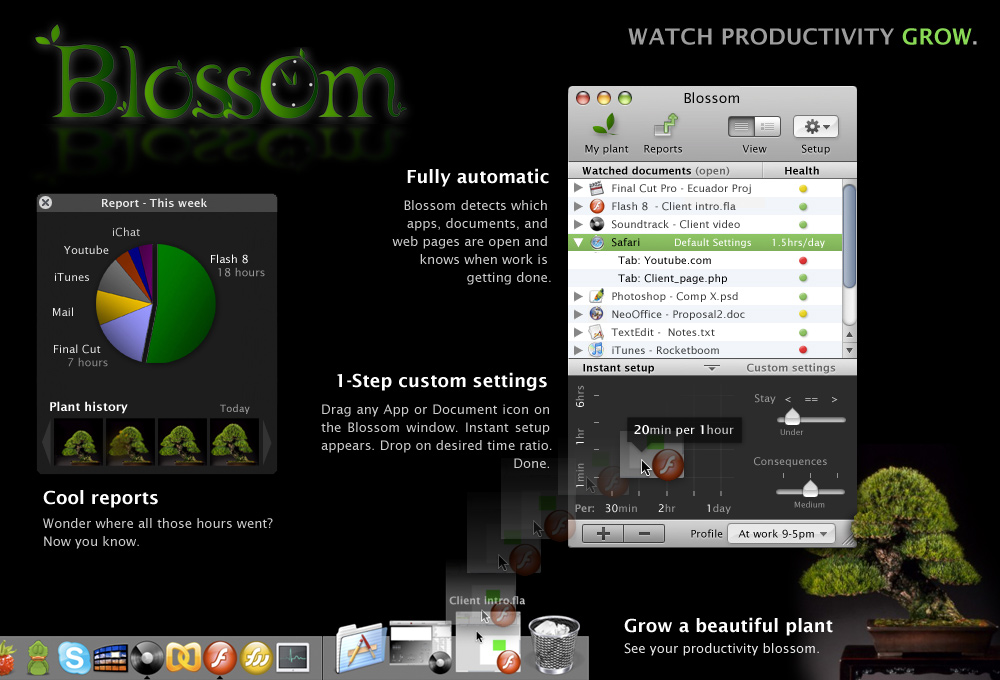Open the video wall app in the Dock
This screenshot has height=680, width=1000.
tap(110, 658)
